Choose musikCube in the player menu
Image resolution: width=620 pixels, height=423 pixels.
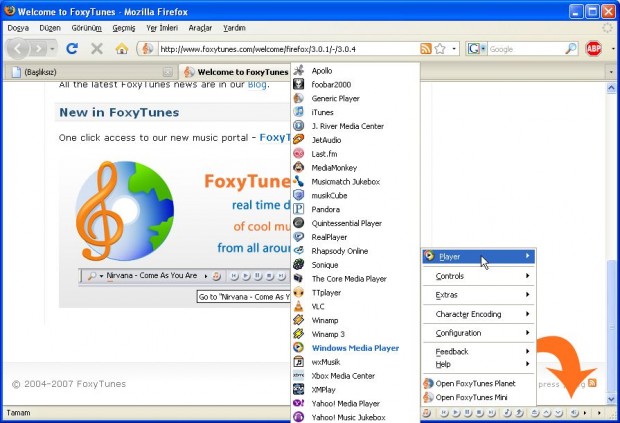tap(355, 196)
